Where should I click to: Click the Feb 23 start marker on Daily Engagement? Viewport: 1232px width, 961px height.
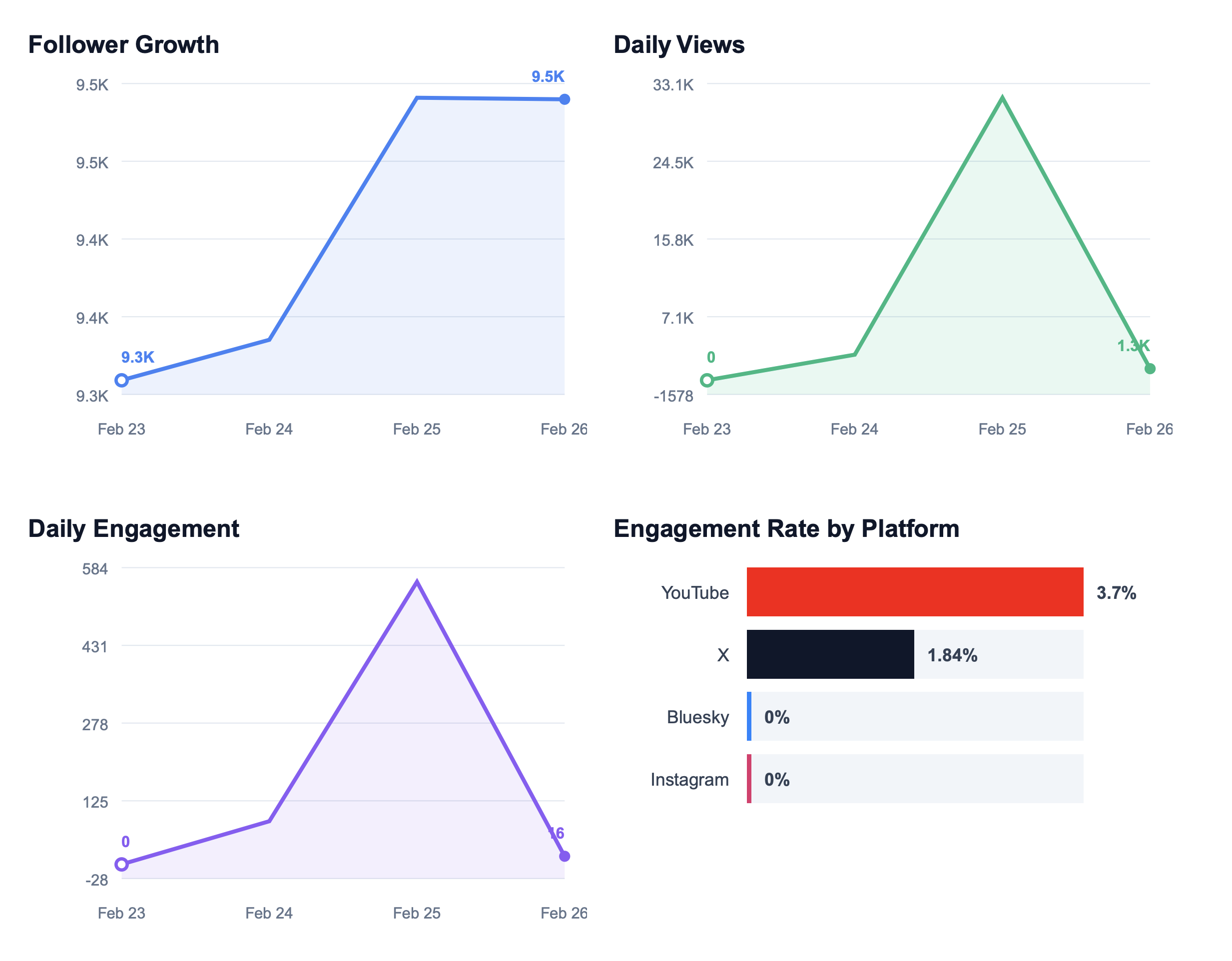pyautogui.click(x=122, y=864)
